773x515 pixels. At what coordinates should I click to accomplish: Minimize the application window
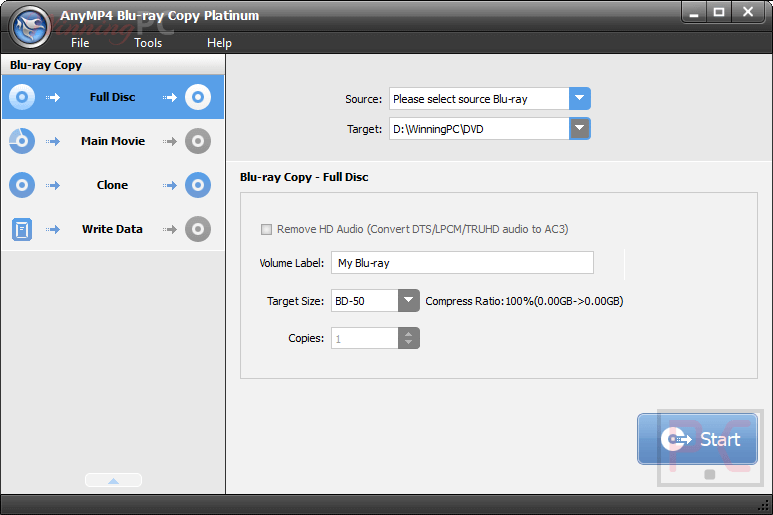pyautogui.click(x=694, y=12)
